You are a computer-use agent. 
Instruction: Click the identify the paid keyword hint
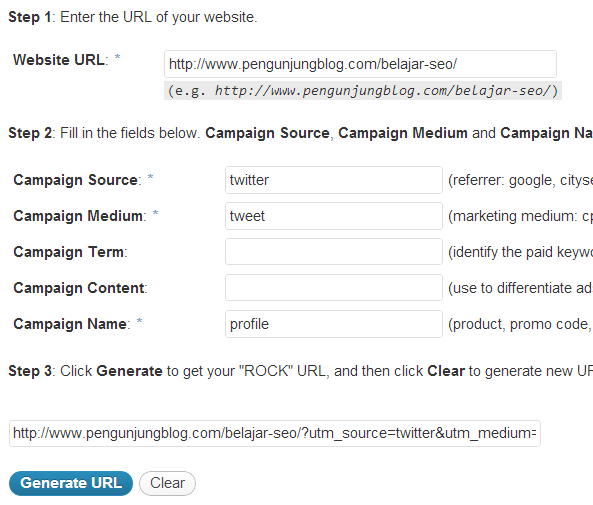pyautogui.click(x=520, y=252)
